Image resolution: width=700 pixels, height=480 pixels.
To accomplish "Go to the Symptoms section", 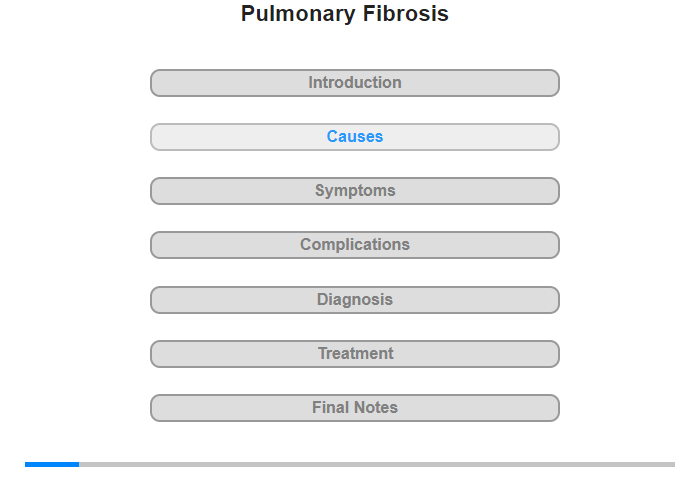I will click(x=355, y=191).
